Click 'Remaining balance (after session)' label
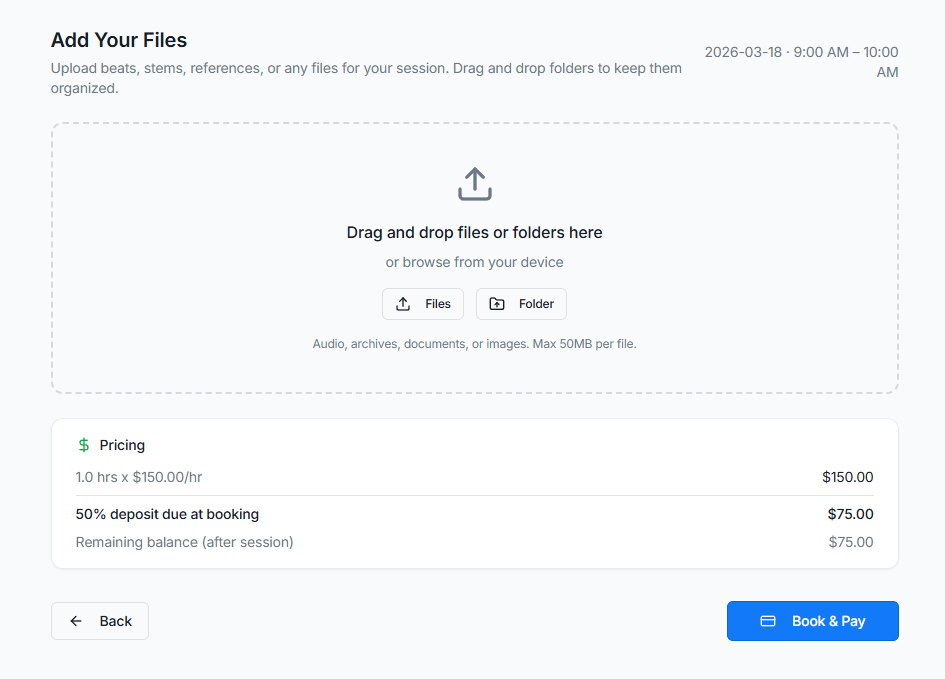945x679 pixels. [184, 542]
